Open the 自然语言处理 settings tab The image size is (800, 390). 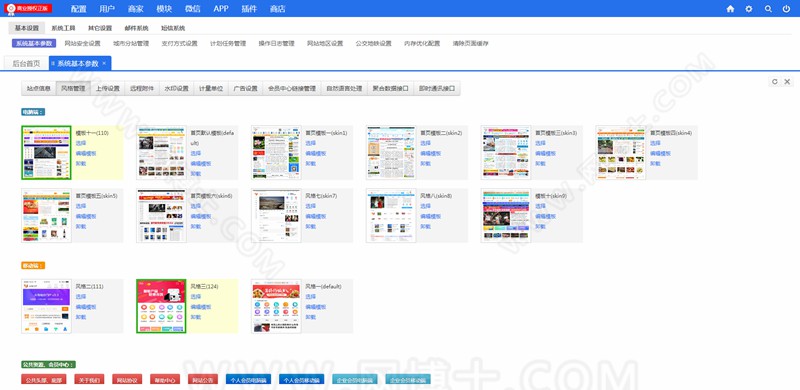pyautogui.click(x=345, y=88)
